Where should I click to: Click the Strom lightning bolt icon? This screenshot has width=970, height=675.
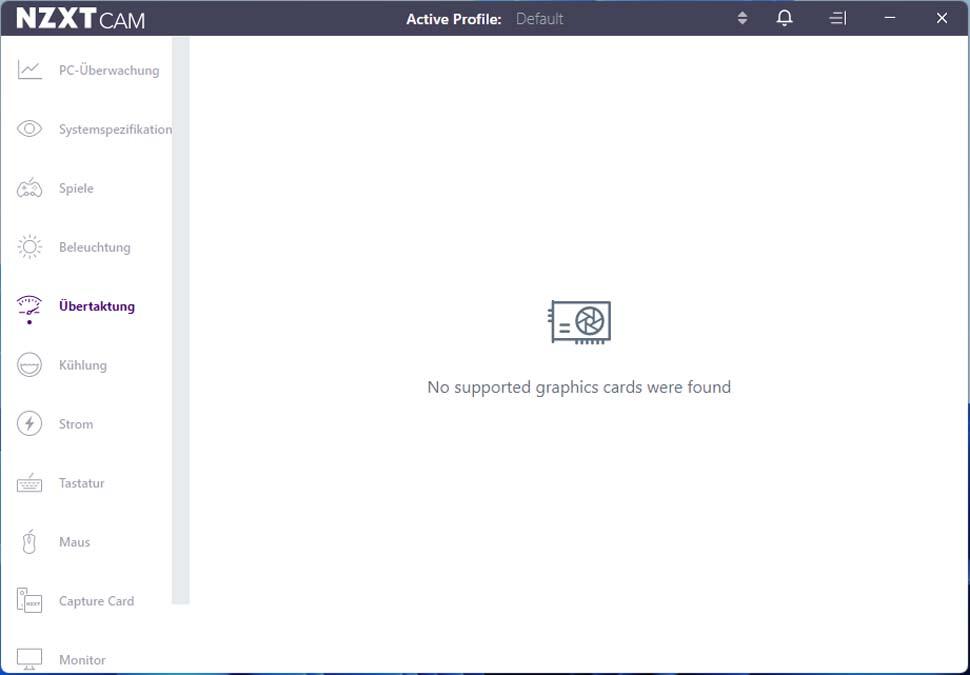tap(29, 424)
